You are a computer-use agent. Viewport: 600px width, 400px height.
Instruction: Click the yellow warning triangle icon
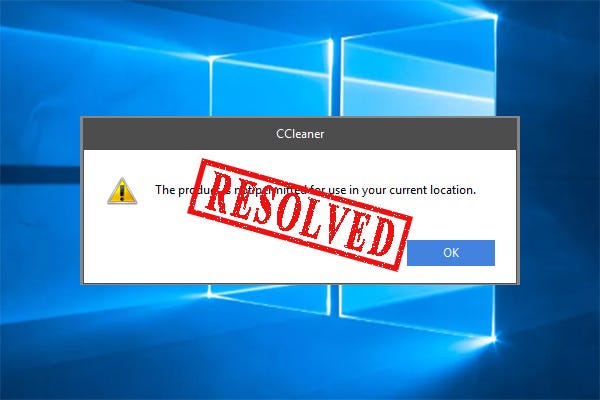(122, 191)
